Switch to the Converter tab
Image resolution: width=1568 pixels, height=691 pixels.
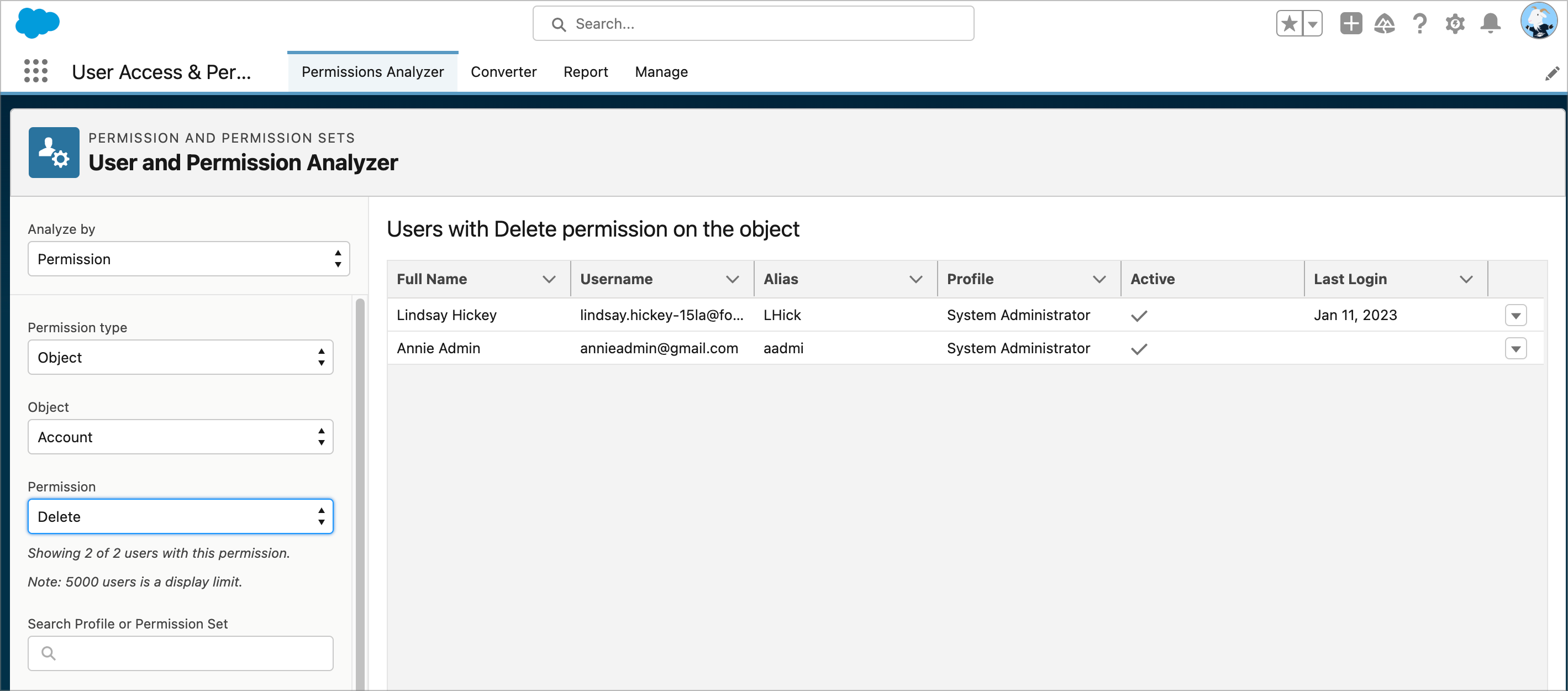(503, 72)
